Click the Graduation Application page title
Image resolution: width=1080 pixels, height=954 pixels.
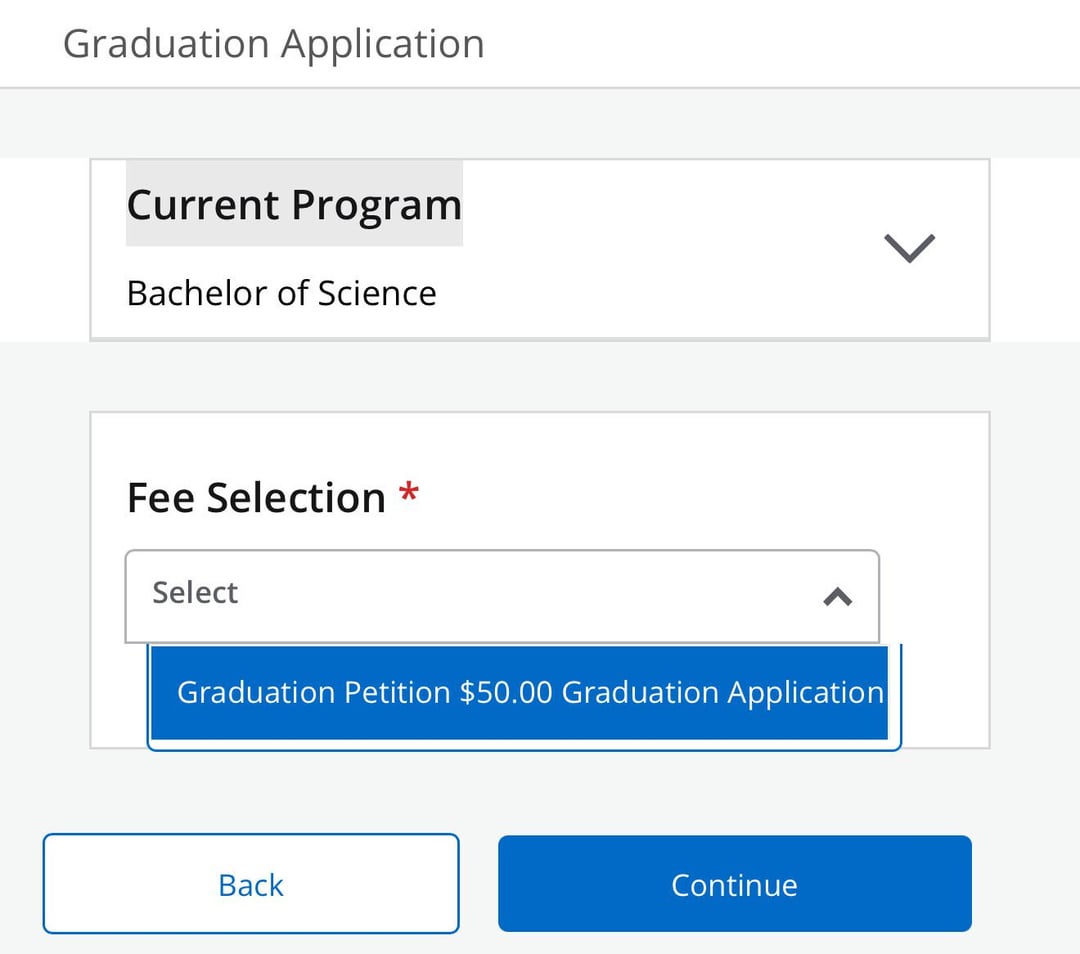click(273, 44)
